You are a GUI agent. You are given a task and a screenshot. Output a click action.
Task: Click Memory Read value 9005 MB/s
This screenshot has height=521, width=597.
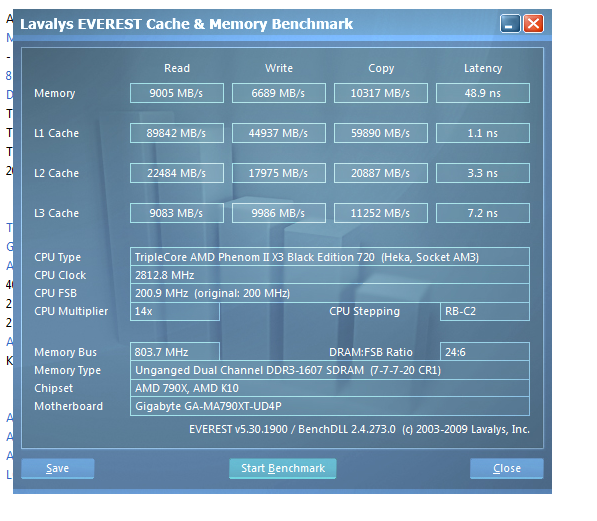(x=177, y=93)
